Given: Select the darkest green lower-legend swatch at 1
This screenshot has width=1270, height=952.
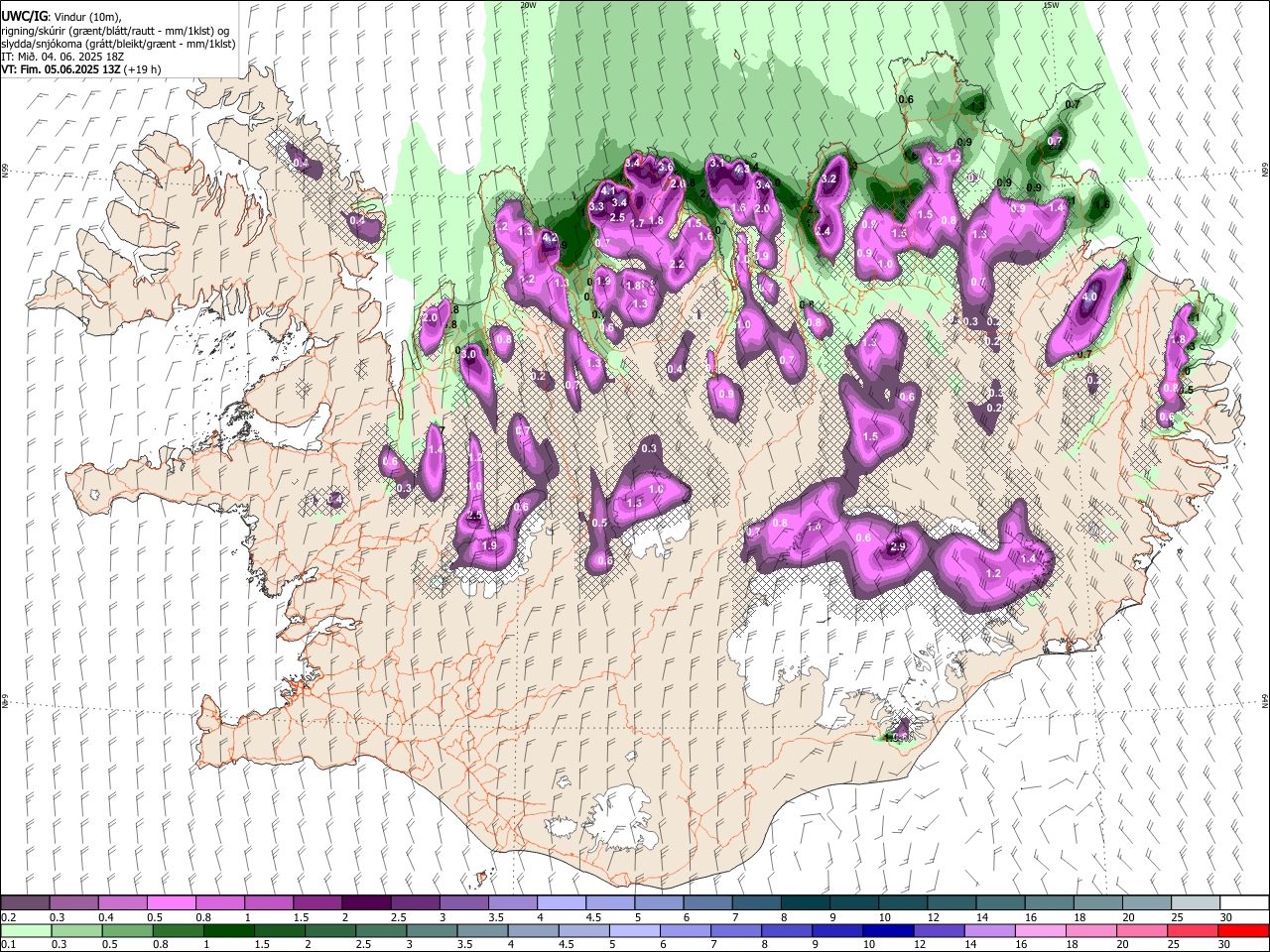Looking at the screenshot, I should point(229,930).
